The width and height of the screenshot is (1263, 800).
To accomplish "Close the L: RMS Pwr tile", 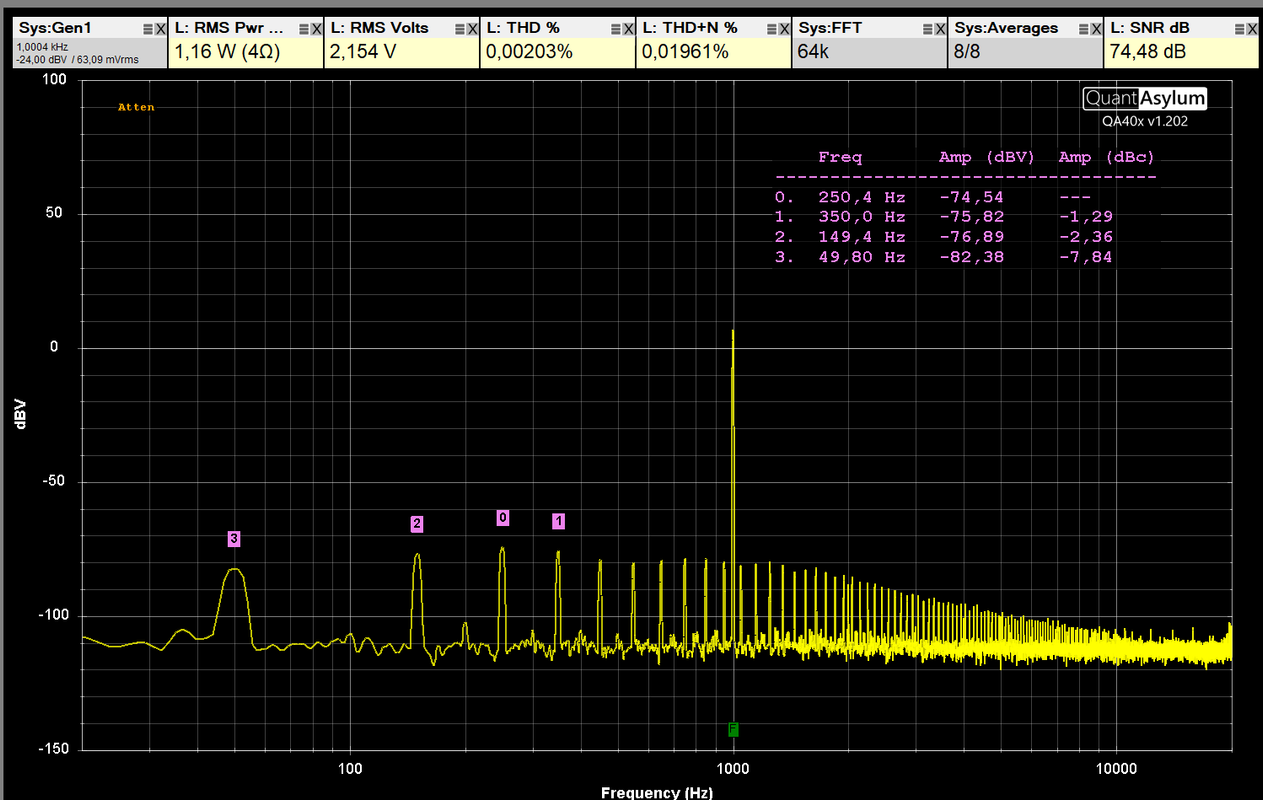I will click(316, 29).
